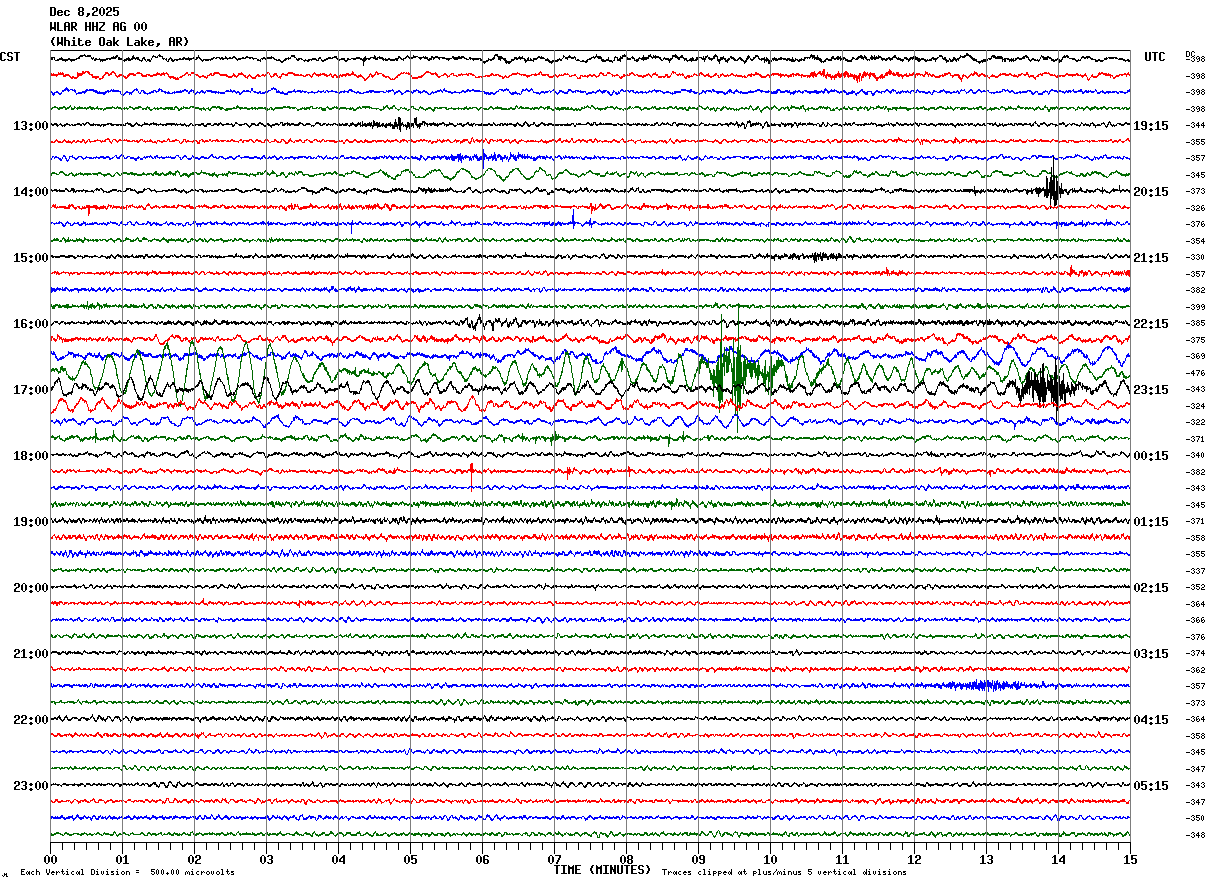Click the TIME (MINUTES) axis title

point(602,870)
